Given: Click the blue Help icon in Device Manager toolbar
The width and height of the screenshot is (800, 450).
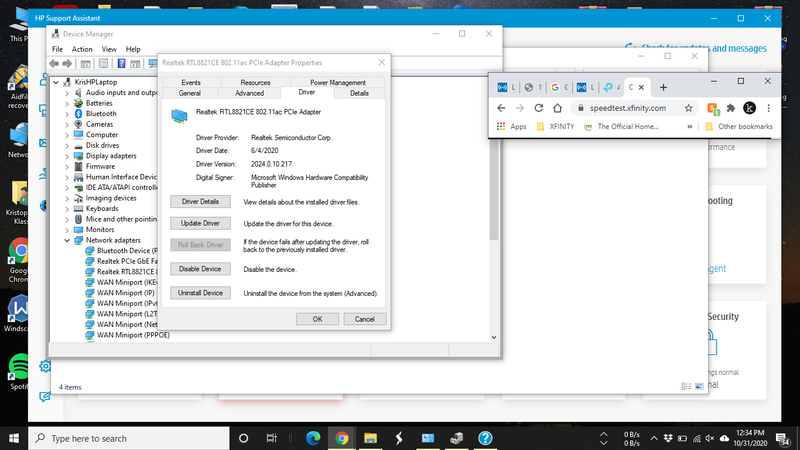Looking at the screenshot, I should point(121,64).
